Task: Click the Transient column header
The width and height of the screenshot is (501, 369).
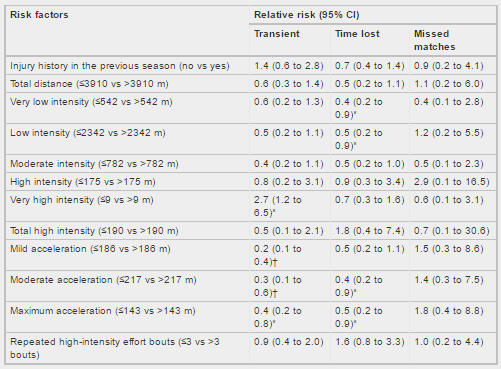Action: 277,34
